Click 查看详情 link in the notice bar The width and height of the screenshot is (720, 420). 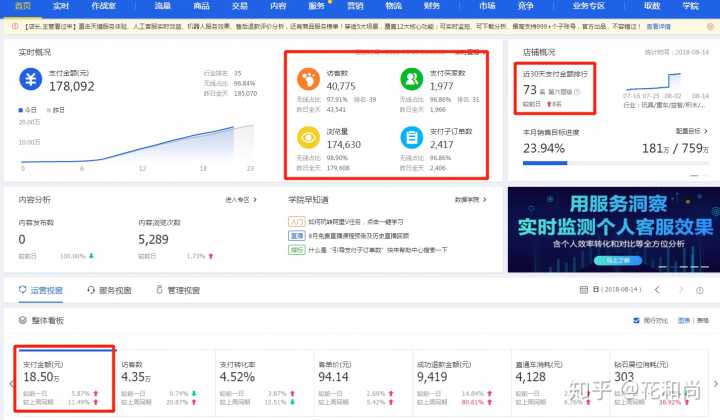click(x=689, y=26)
